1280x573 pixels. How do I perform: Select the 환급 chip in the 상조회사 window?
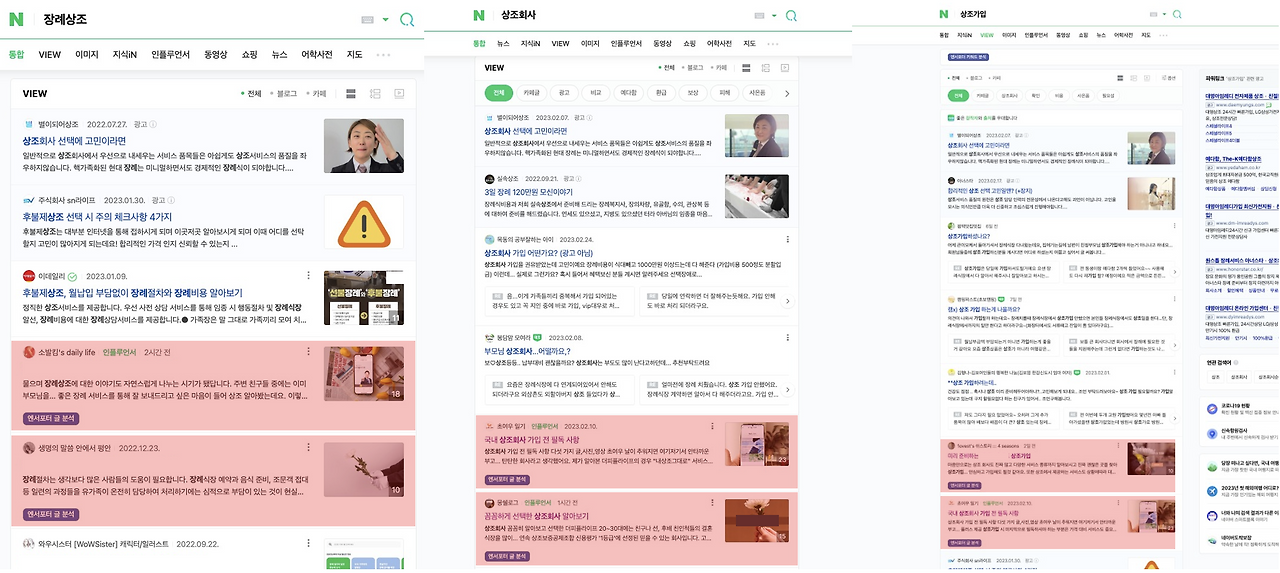660,93
